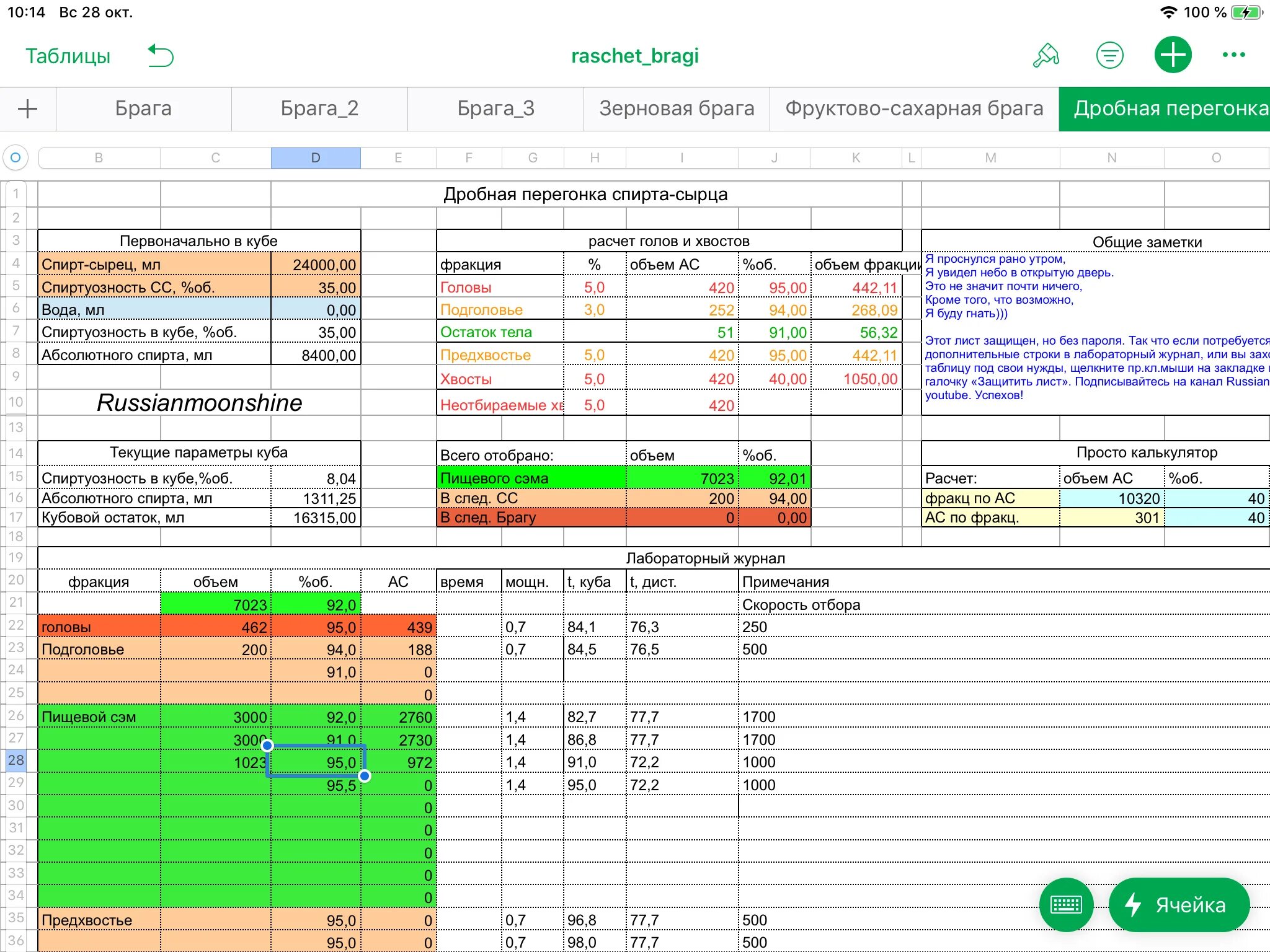Show the keyboard via green keyboard button
The height and width of the screenshot is (952, 1270).
[1066, 905]
